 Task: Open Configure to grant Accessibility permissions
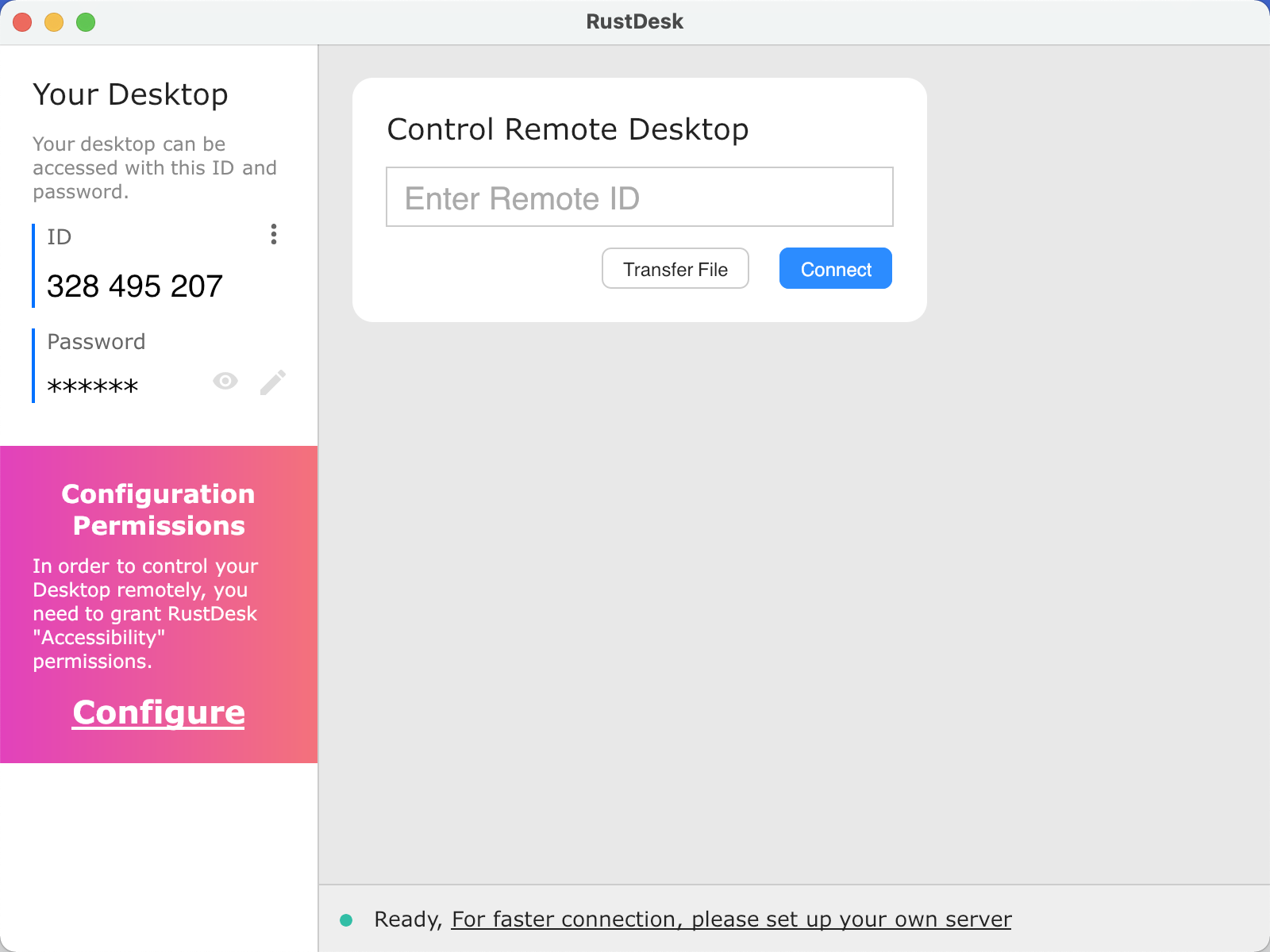(x=158, y=712)
